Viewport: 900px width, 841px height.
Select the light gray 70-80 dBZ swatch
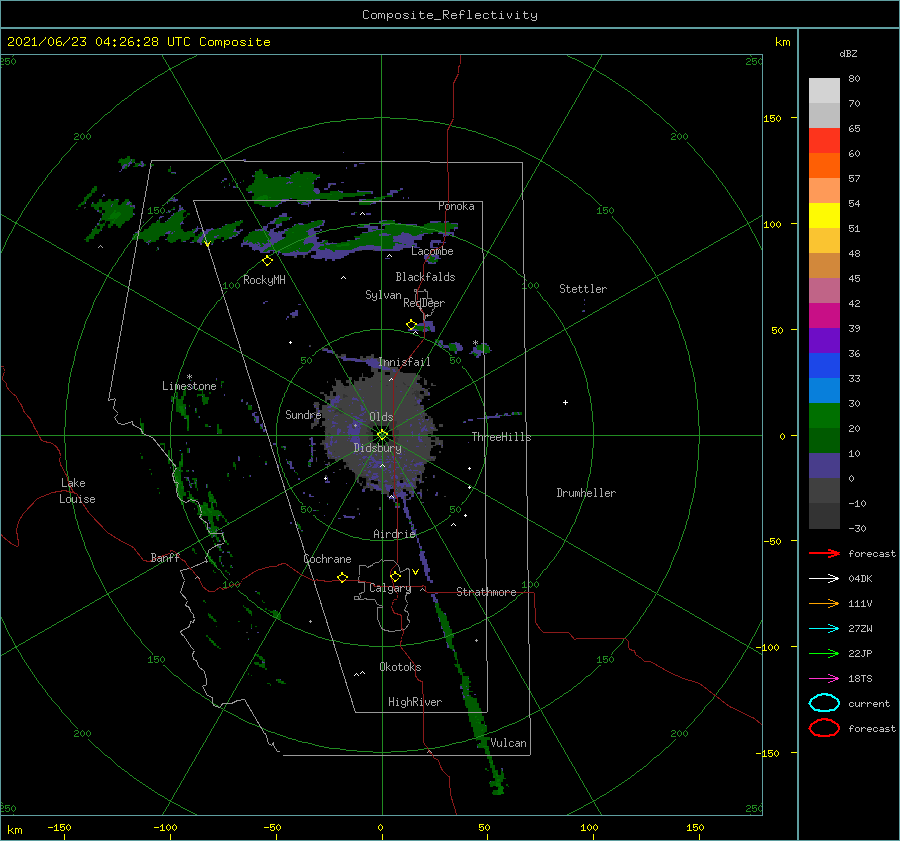(x=824, y=91)
